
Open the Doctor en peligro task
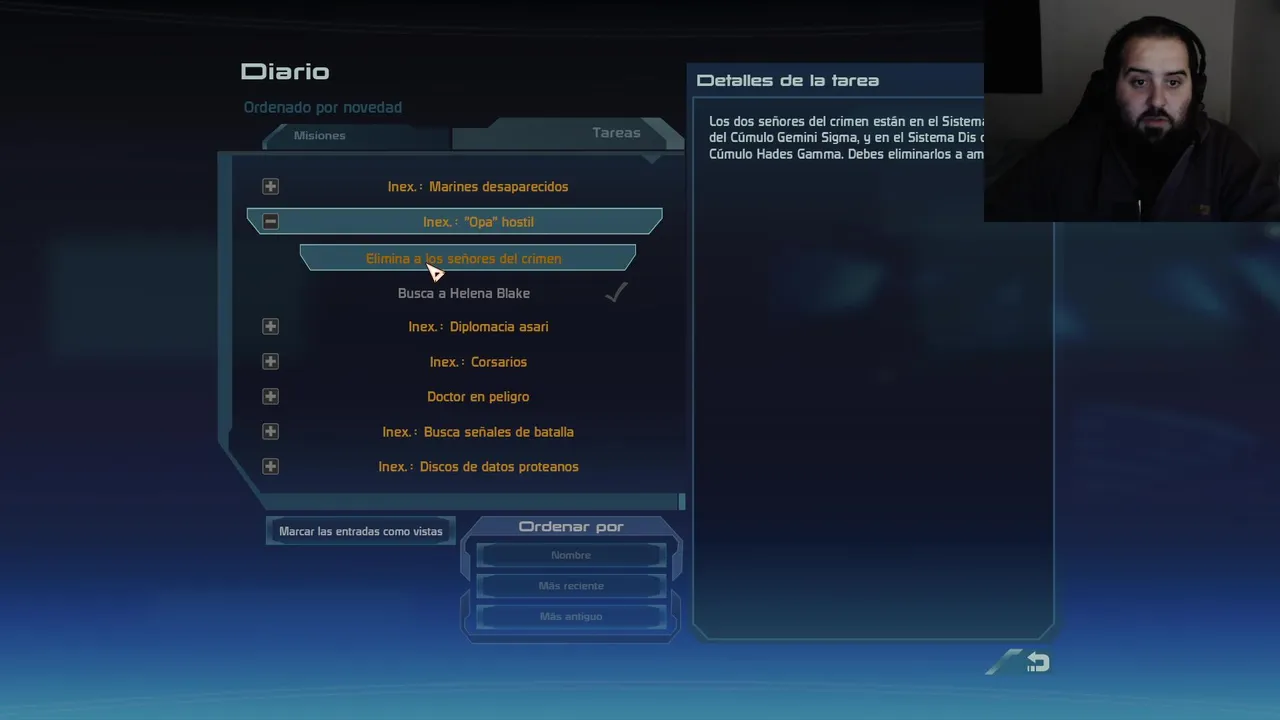coord(478,397)
